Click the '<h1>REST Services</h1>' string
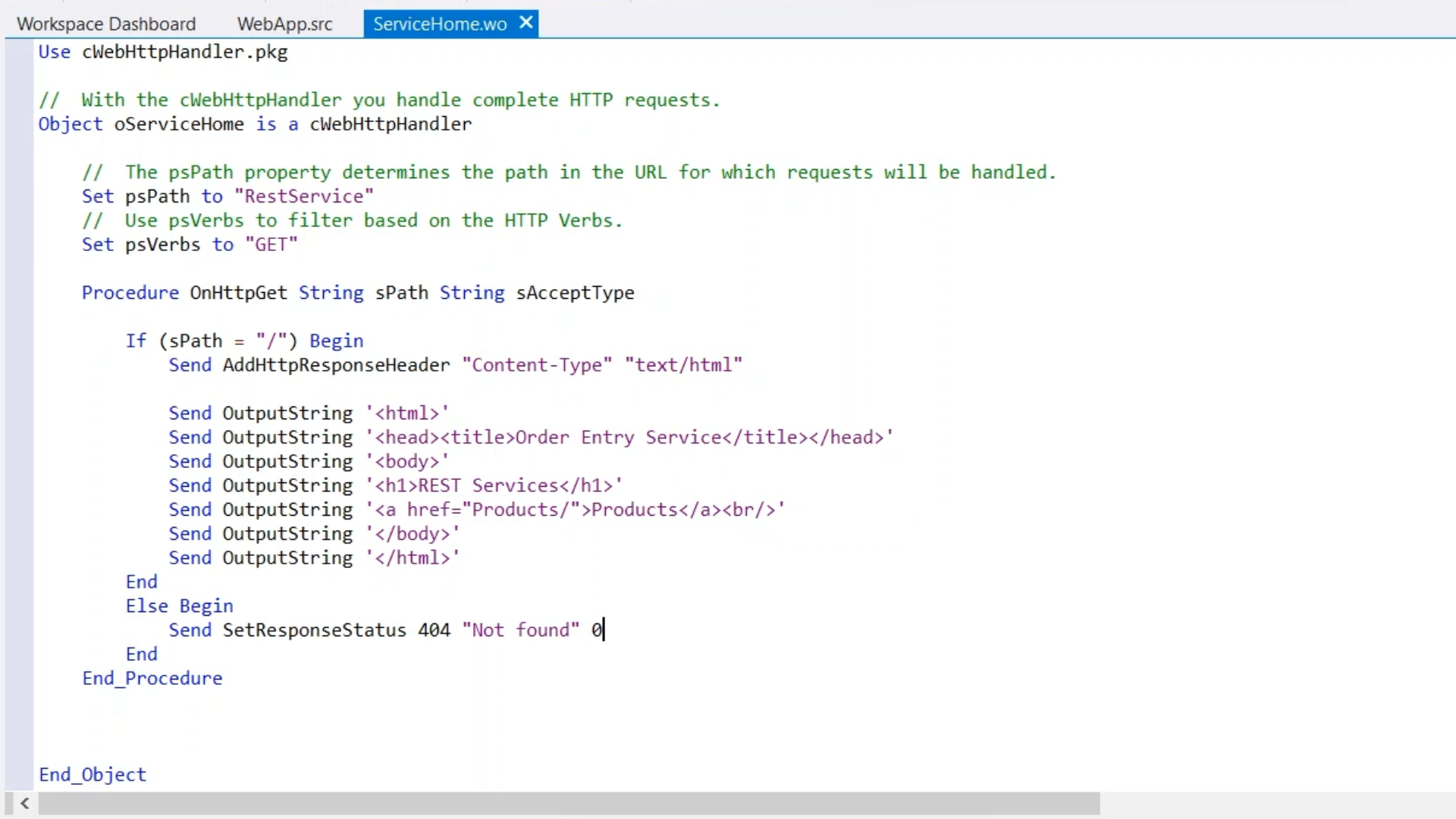The width and height of the screenshot is (1456, 819). (x=494, y=485)
